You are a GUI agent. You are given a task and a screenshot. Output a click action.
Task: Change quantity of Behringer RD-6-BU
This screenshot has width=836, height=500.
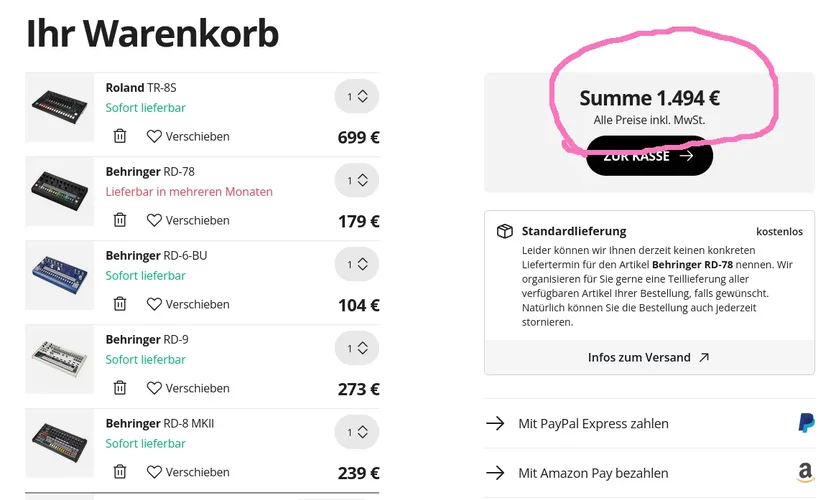tap(357, 265)
